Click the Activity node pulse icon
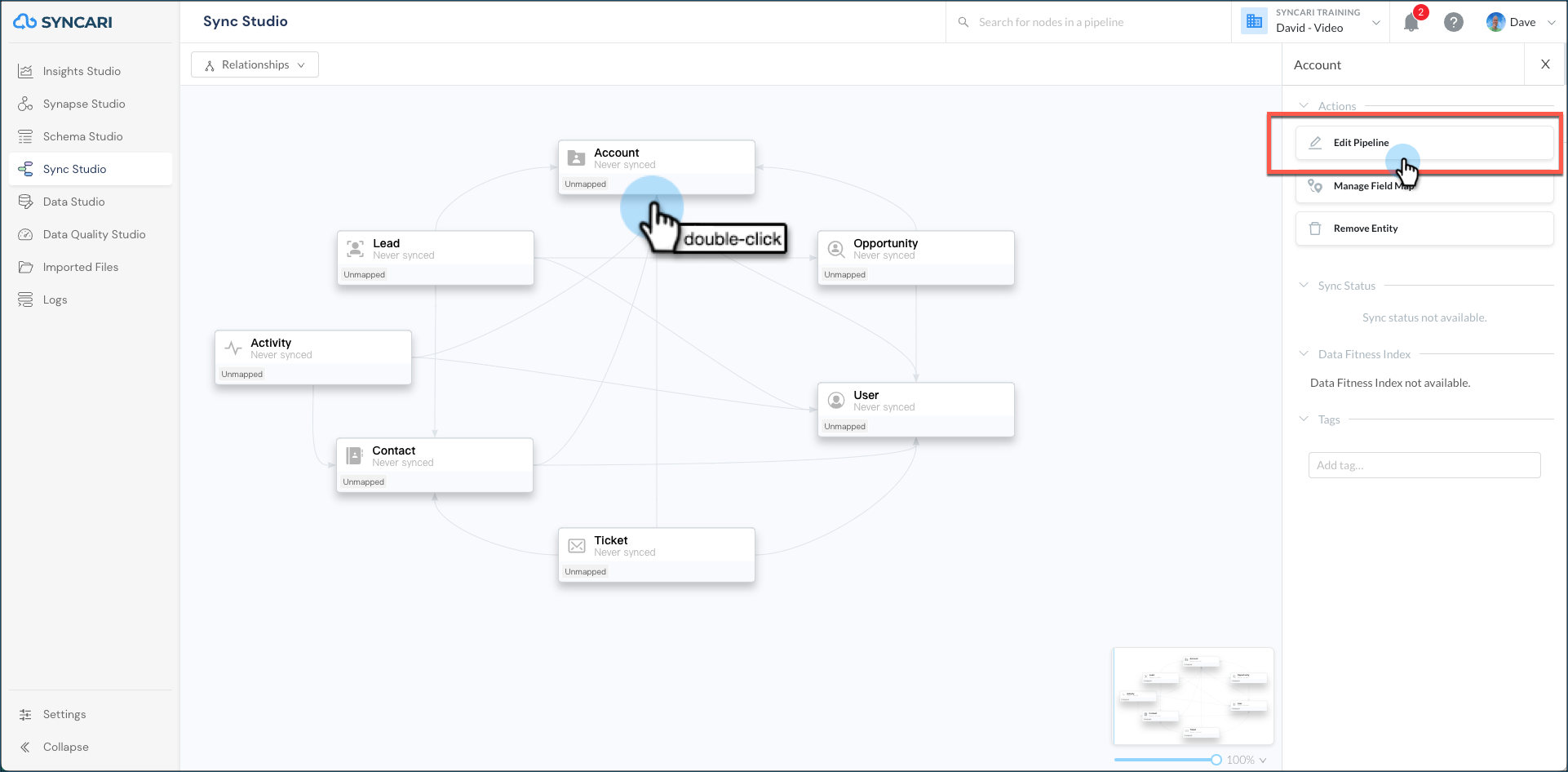Image resolution: width=1568 pixels, height=772 pixels. point(233,348)
